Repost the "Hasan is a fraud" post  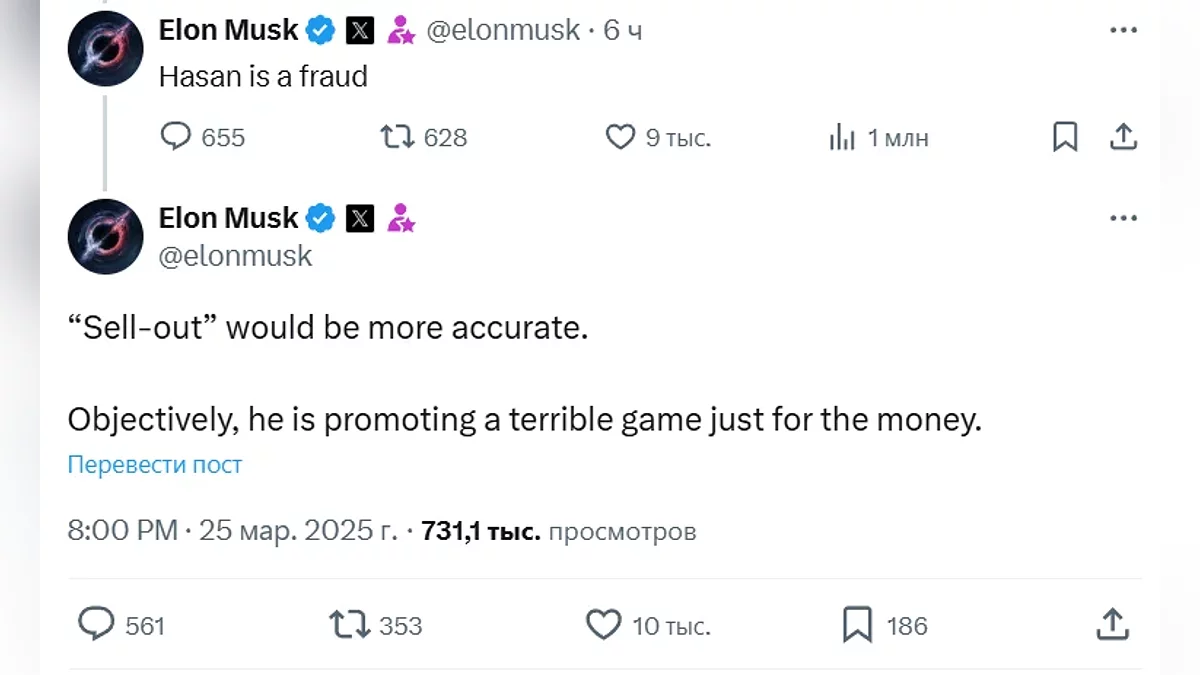398,137
